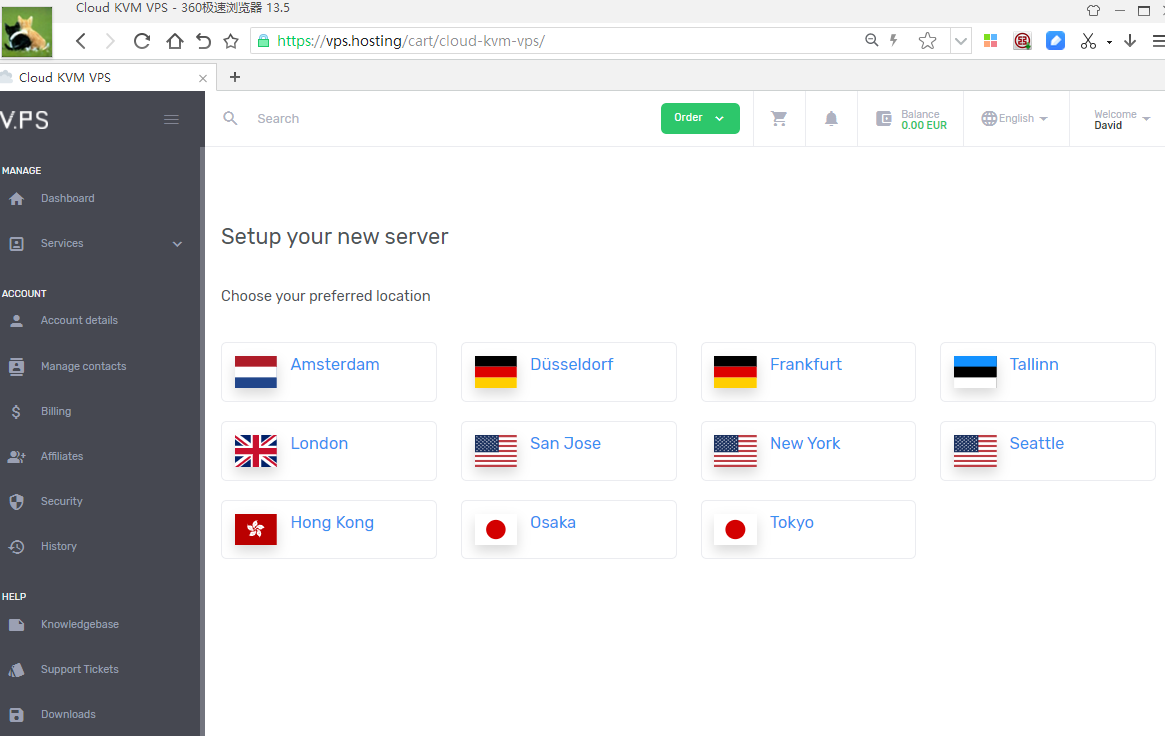Open Affiliates in sidebar
The height and width of the screenshot is (736, 1165).
62,457
